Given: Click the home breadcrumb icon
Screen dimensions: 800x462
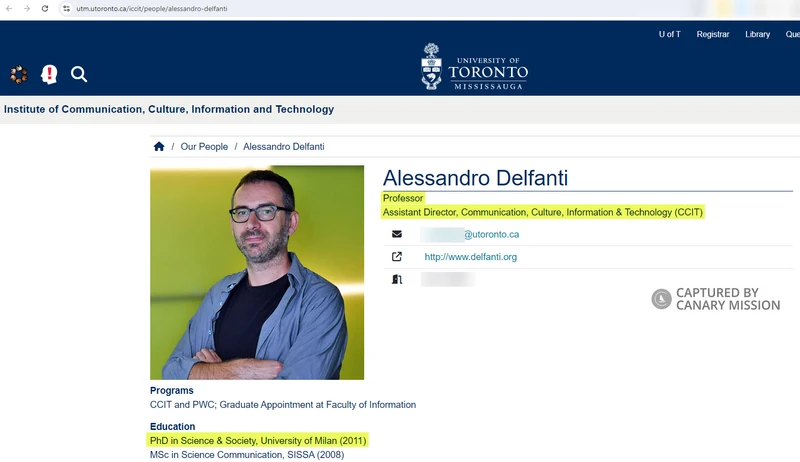Looking at the screenshot, I should point(159,147).
